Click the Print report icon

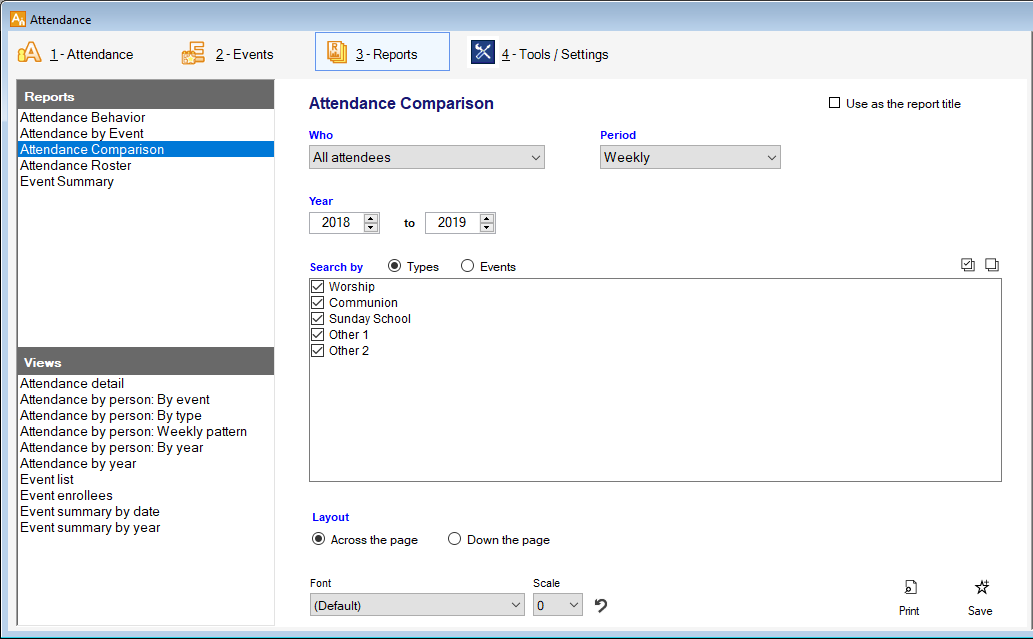909,588
